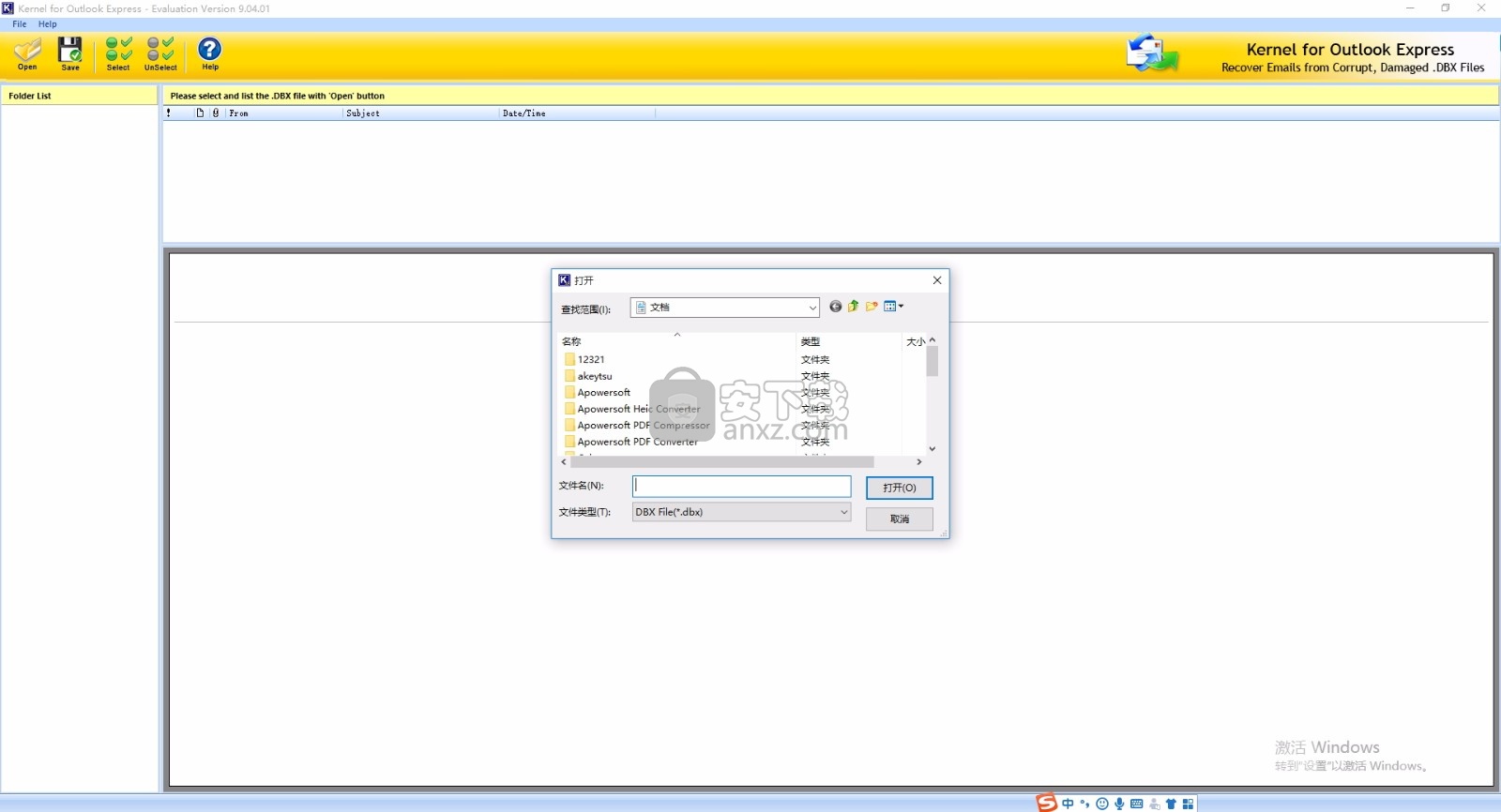The image size is (1501, 812).
Task: Click the 打开(O) button
Action: tap(899, 488)
